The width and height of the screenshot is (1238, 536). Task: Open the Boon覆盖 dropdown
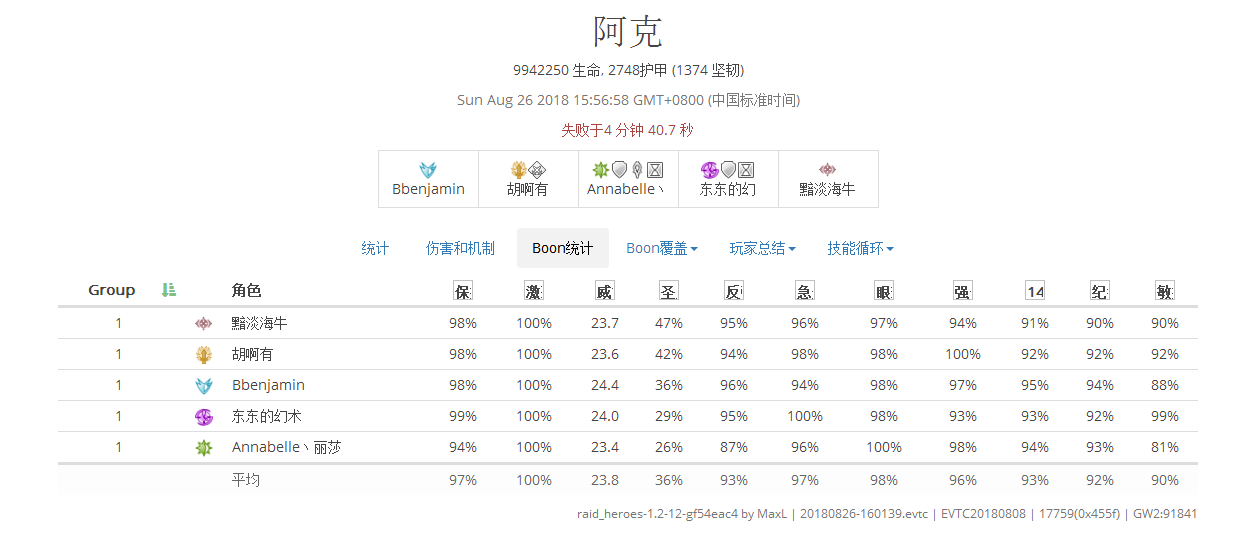661,248
